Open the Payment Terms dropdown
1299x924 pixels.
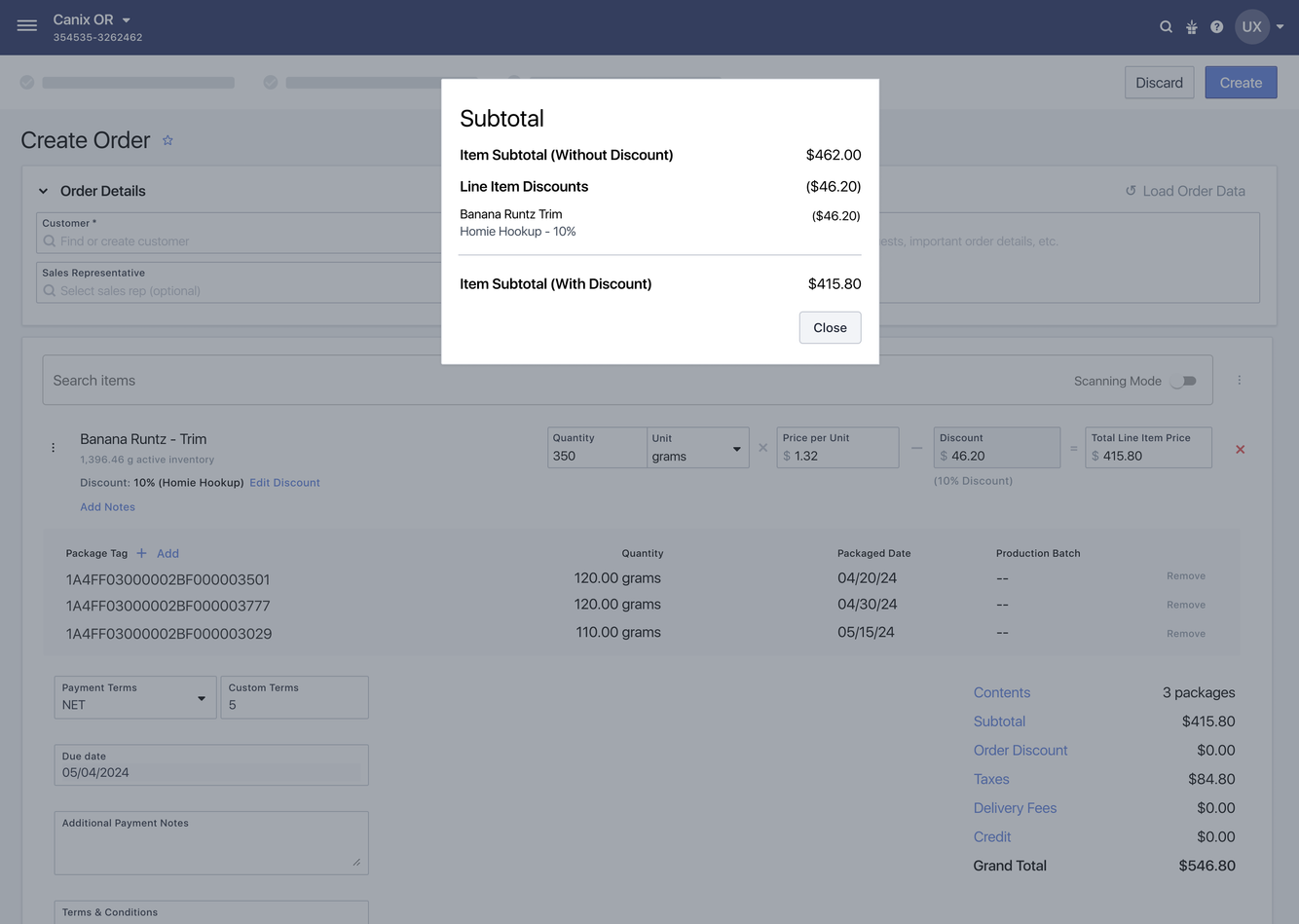tap(134, 698)
